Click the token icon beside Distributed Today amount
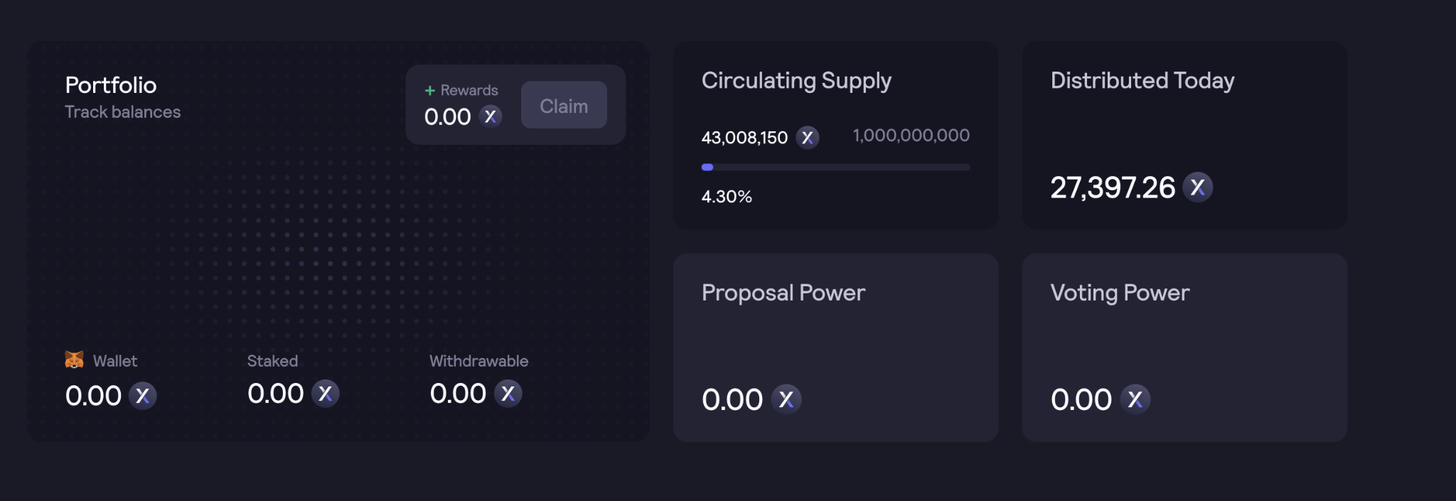1456x501 pixels. (x=1198, y=187)
